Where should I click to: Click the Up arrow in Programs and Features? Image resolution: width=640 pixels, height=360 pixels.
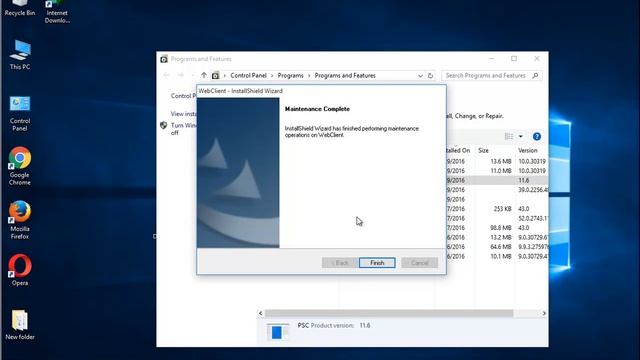point(204,76)
